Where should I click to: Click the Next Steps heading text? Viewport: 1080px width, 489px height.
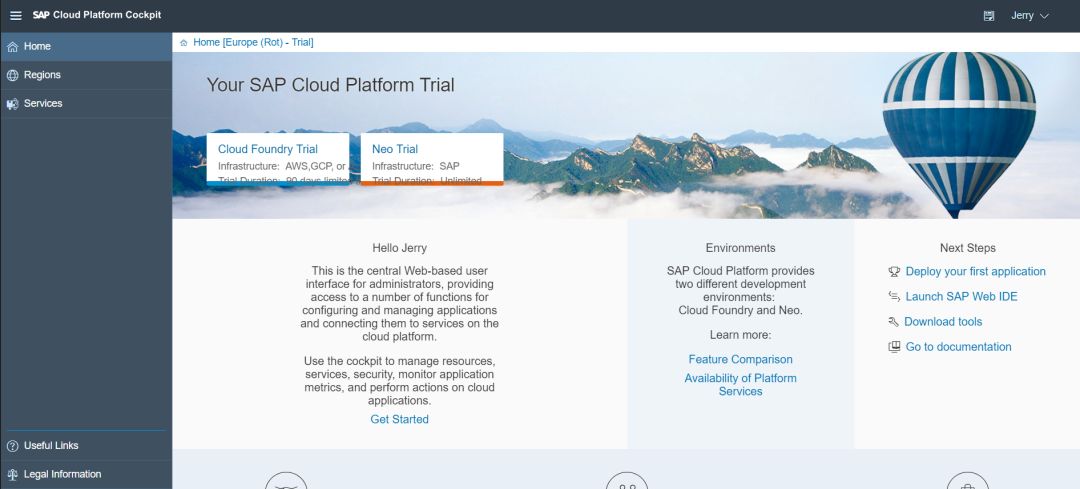coord(968,248)
